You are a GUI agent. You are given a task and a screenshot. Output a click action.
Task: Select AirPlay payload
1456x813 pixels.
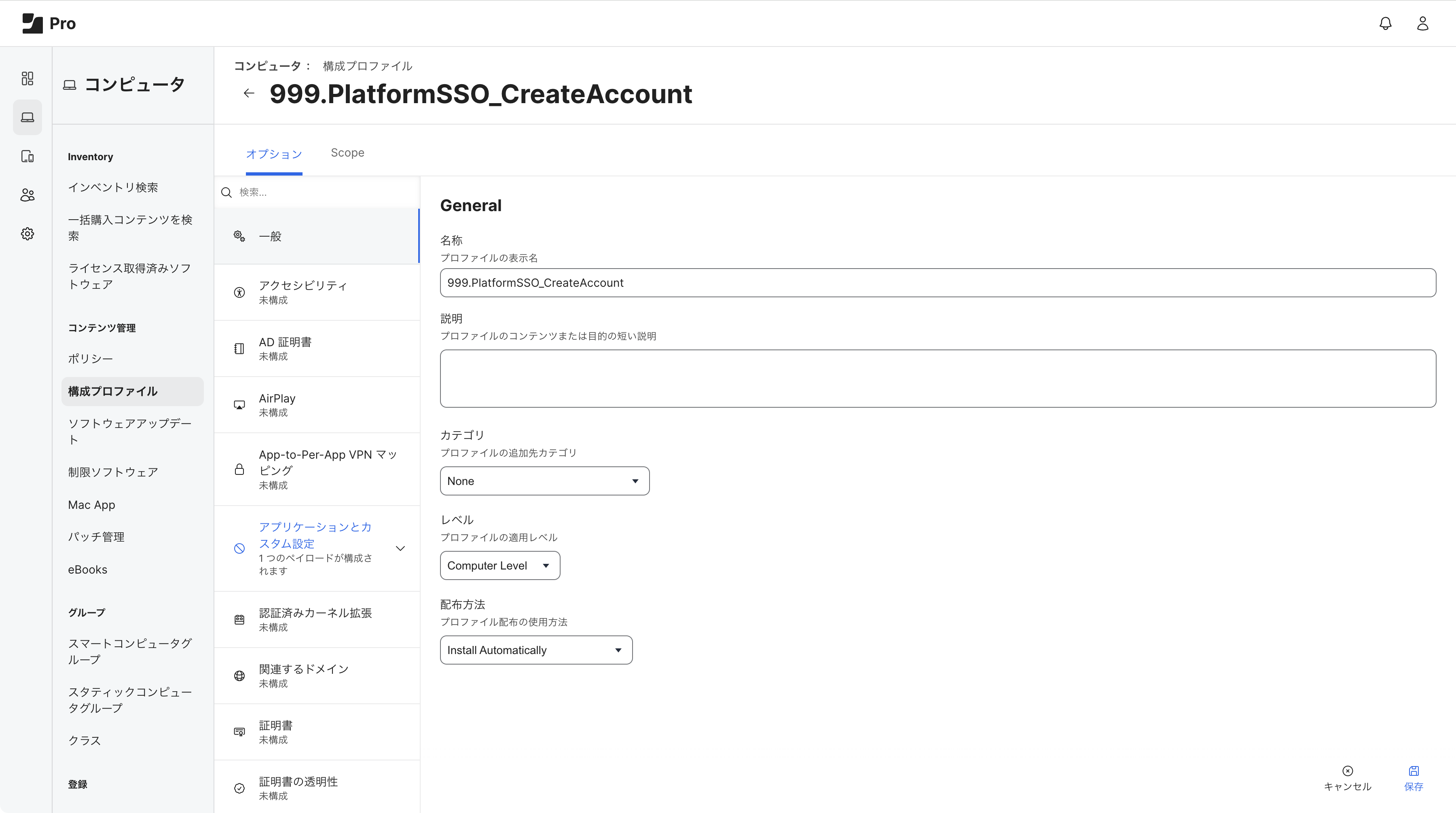(x=317, y=405)
